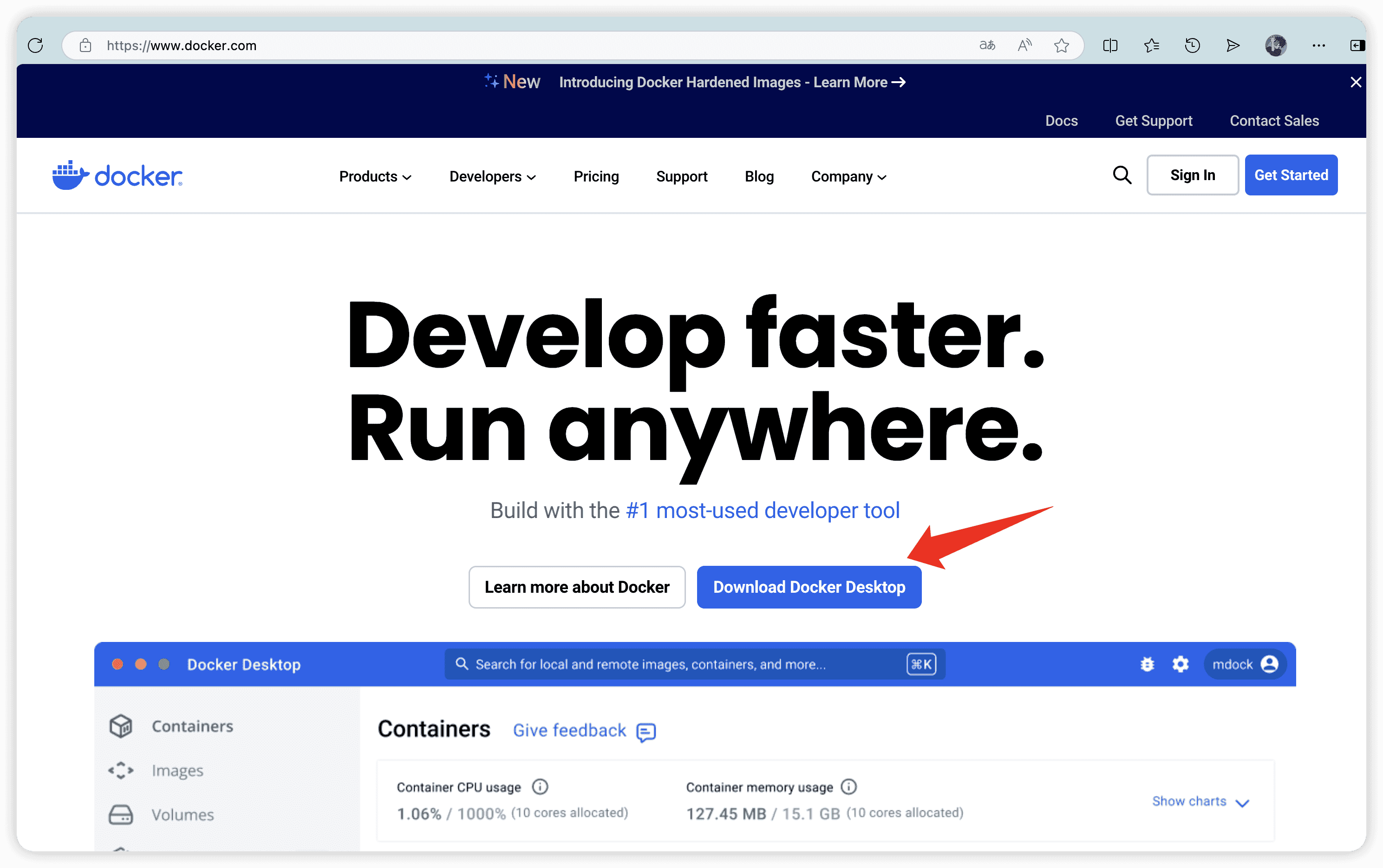
Task: Open Get Support in top bar
Action: pos(1153,121)
